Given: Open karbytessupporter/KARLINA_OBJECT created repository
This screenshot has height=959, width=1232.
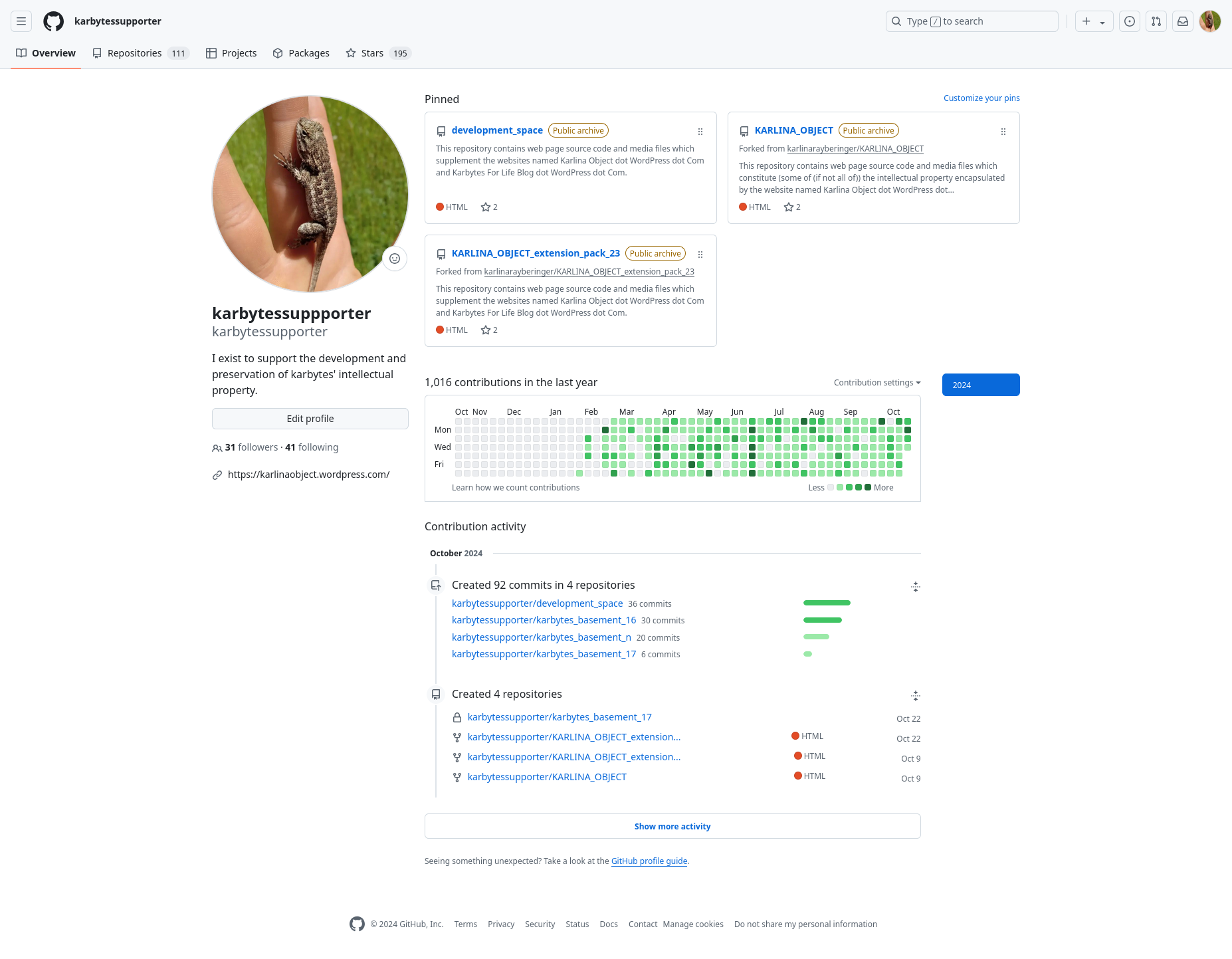Looking at the screenshot, I should [x=547, y=777].
